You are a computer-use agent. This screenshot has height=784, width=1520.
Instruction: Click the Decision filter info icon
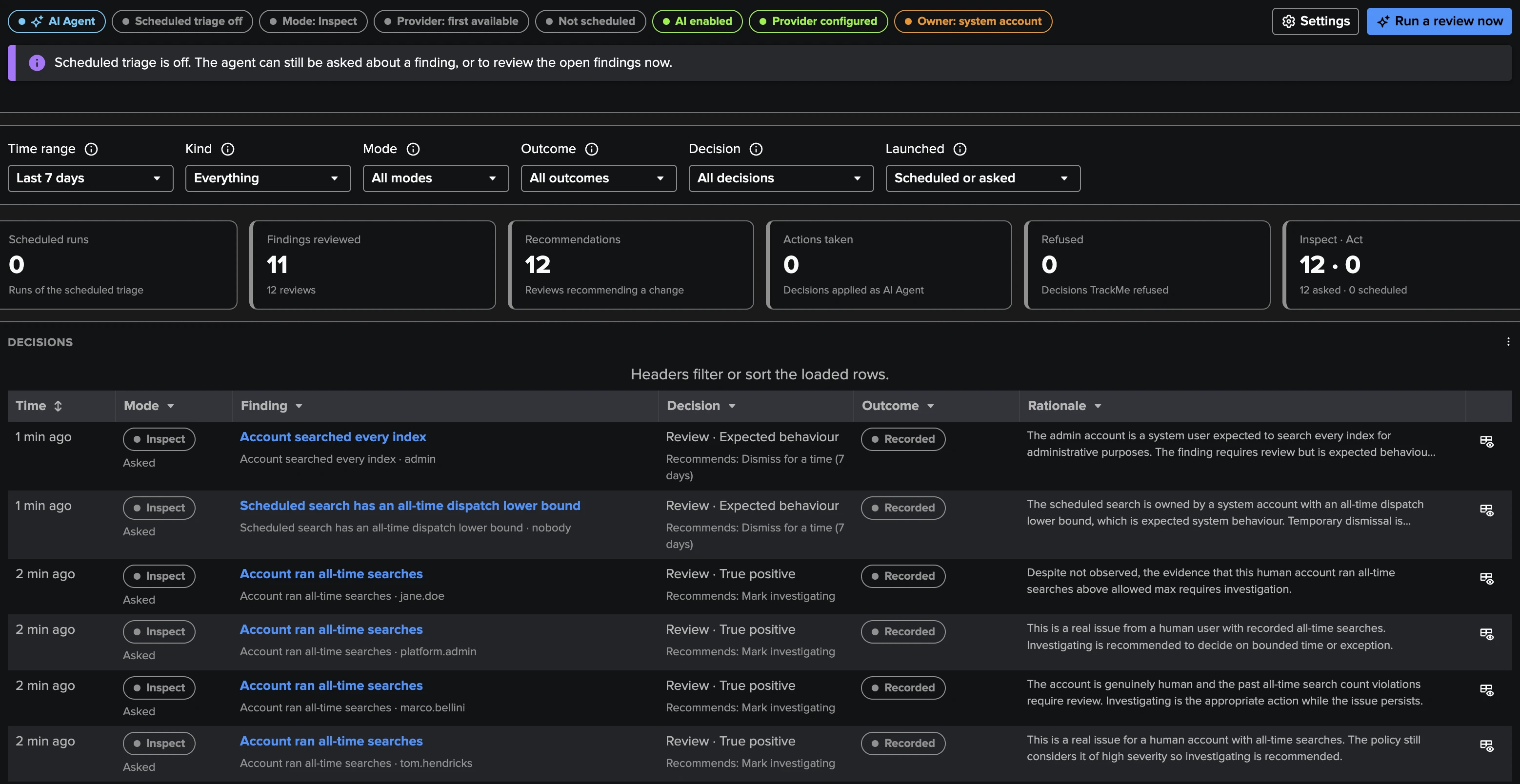756,149
